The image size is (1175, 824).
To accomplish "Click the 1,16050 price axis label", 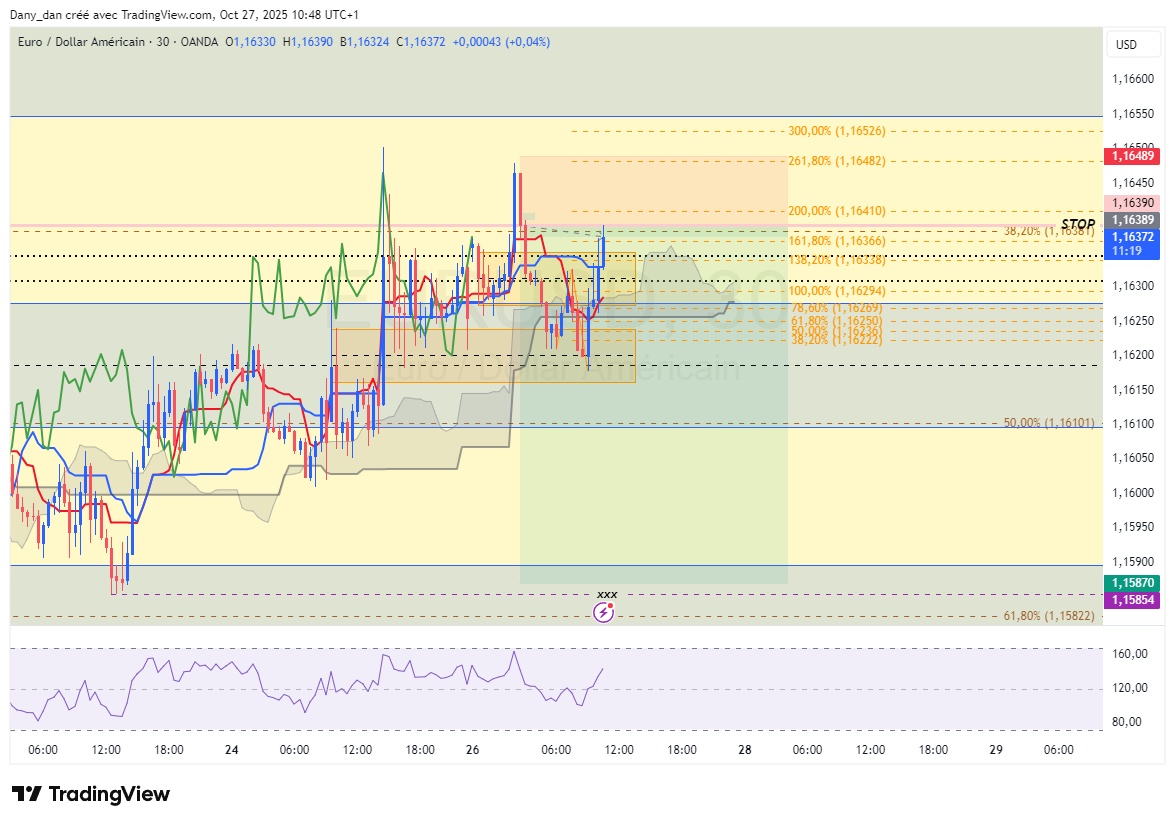I will coord(1132,458).
